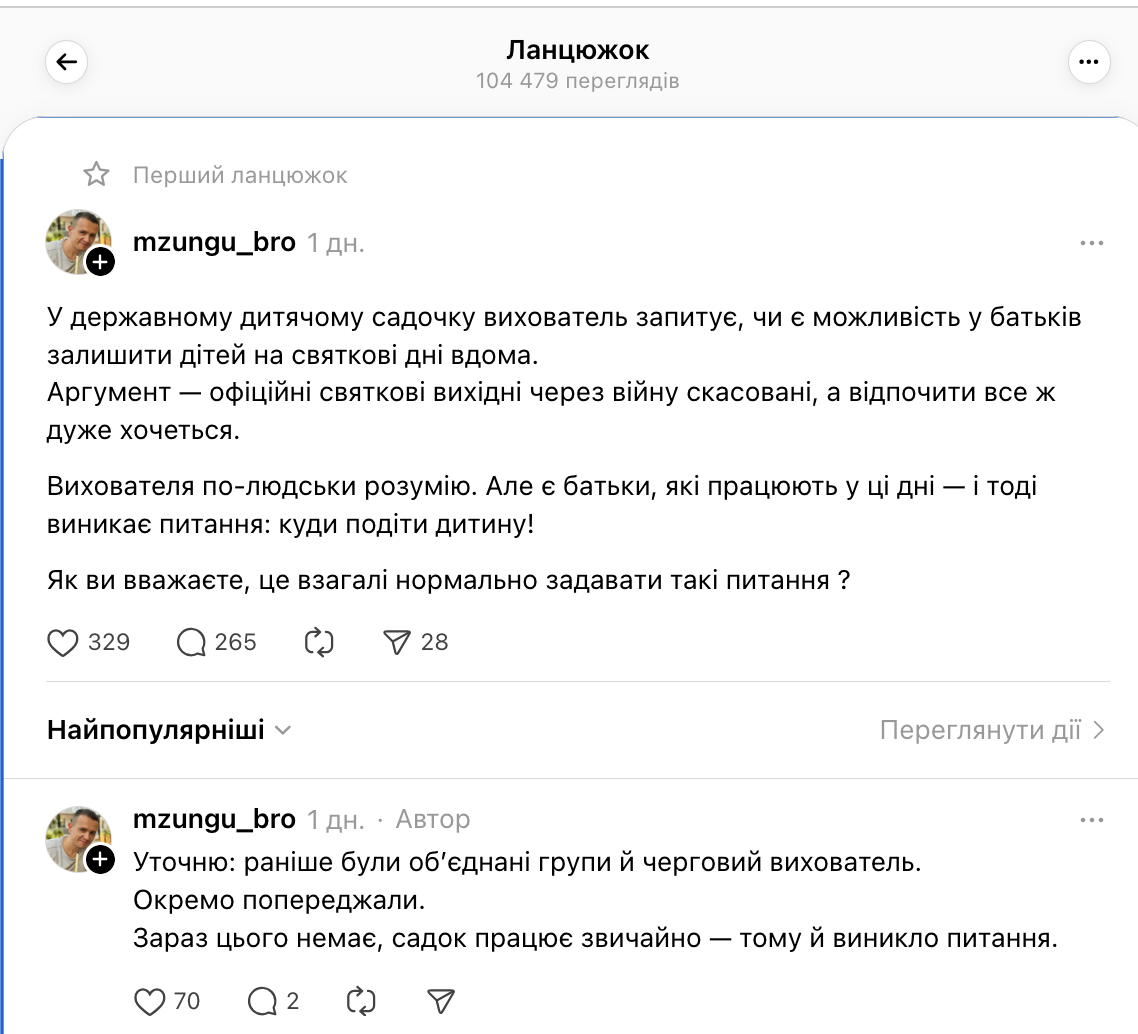The image size is (1138, 1034).
Task: Share the author's comment
Action: 441,1000
